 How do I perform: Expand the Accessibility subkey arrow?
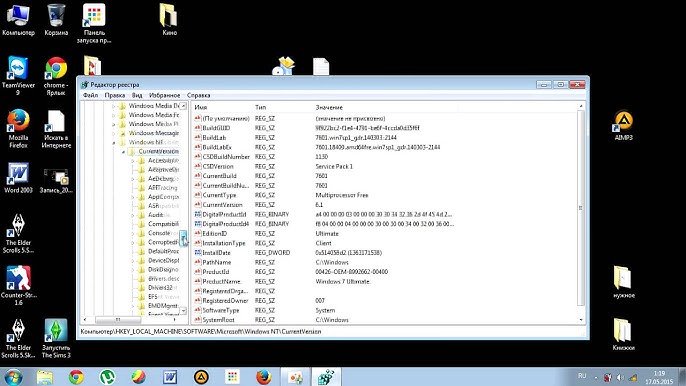coord(133,161)
